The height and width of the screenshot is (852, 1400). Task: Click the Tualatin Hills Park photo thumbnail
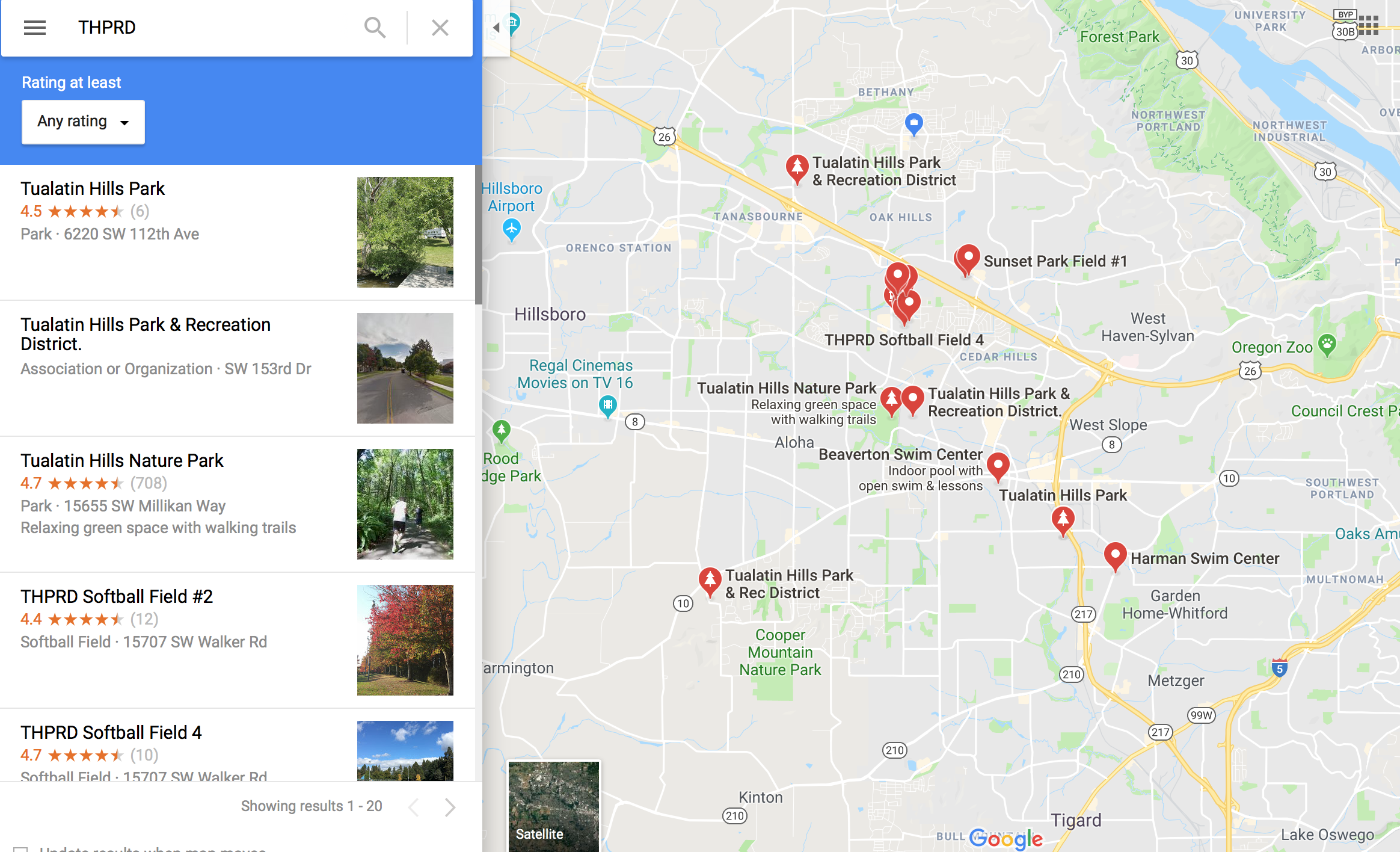click(x=405, y=232)
